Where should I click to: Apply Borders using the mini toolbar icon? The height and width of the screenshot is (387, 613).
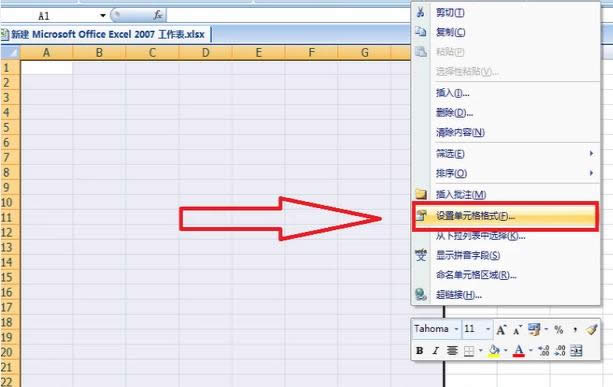tap(469, 351)
